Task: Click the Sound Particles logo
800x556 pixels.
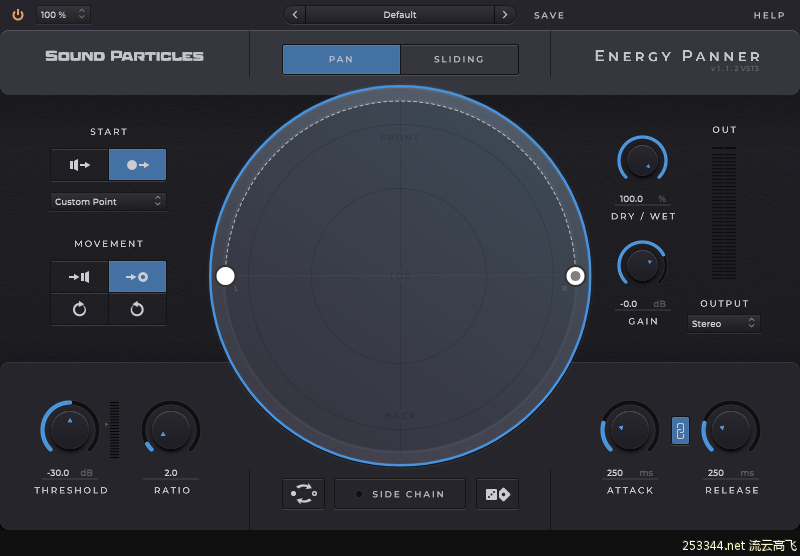Action: [124, 56]
